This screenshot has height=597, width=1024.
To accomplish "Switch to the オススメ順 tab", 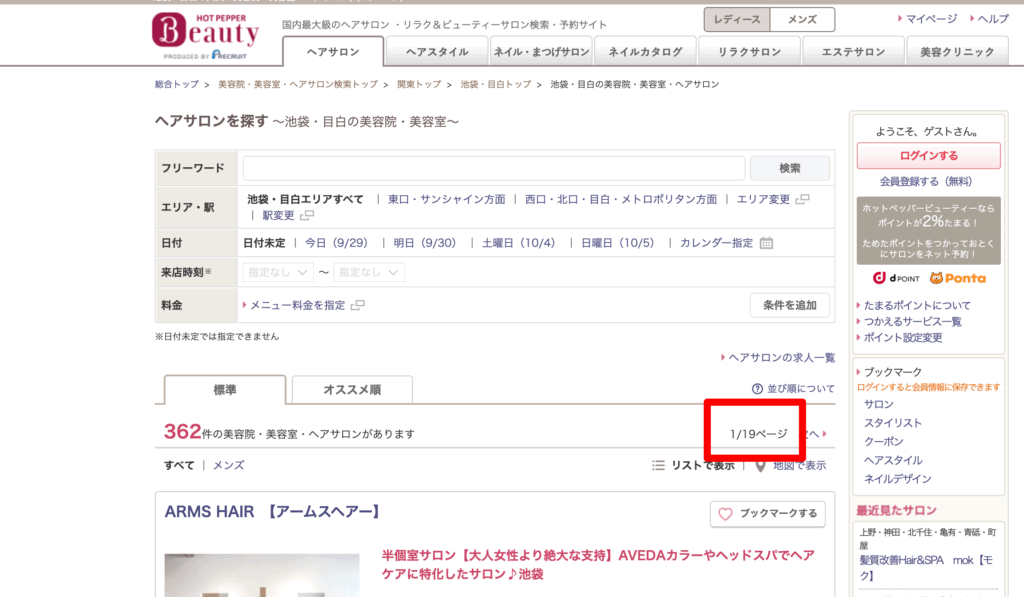I will pyautogui.click(x=351, y=390).
